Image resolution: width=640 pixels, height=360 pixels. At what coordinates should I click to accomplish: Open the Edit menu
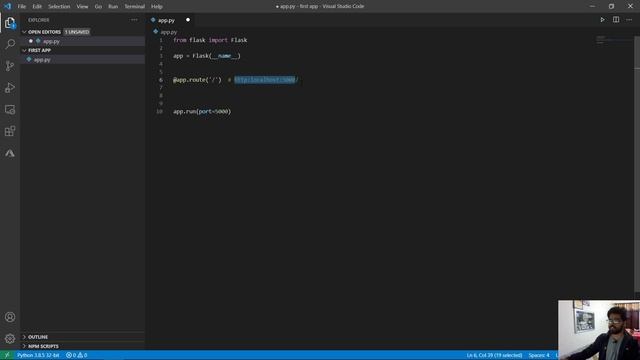(37, 7)
